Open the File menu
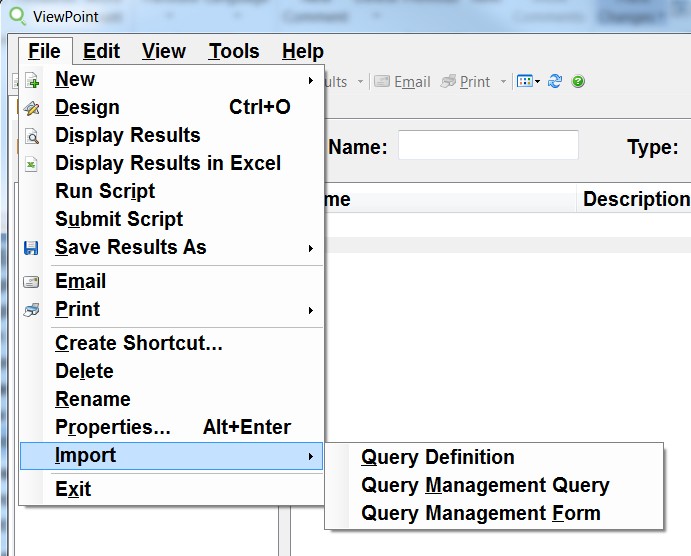This screenshot has width=691, height=556. coord(45,51)
